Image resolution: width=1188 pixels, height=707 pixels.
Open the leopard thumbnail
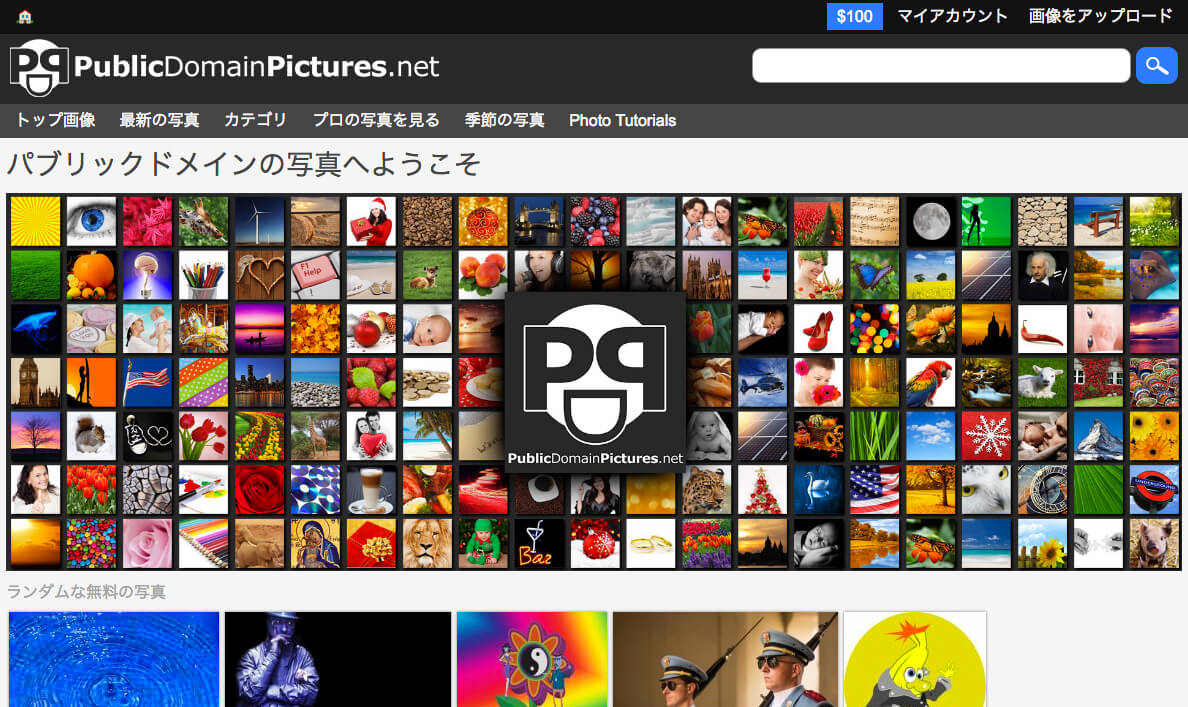coord(706,490)
